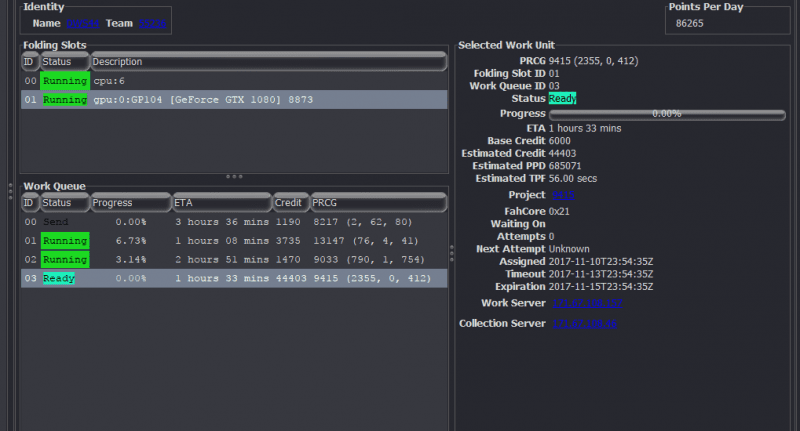Select folding slot 00 cpu:6
Viewport: 800px width, 431px height.
(234, 81)
